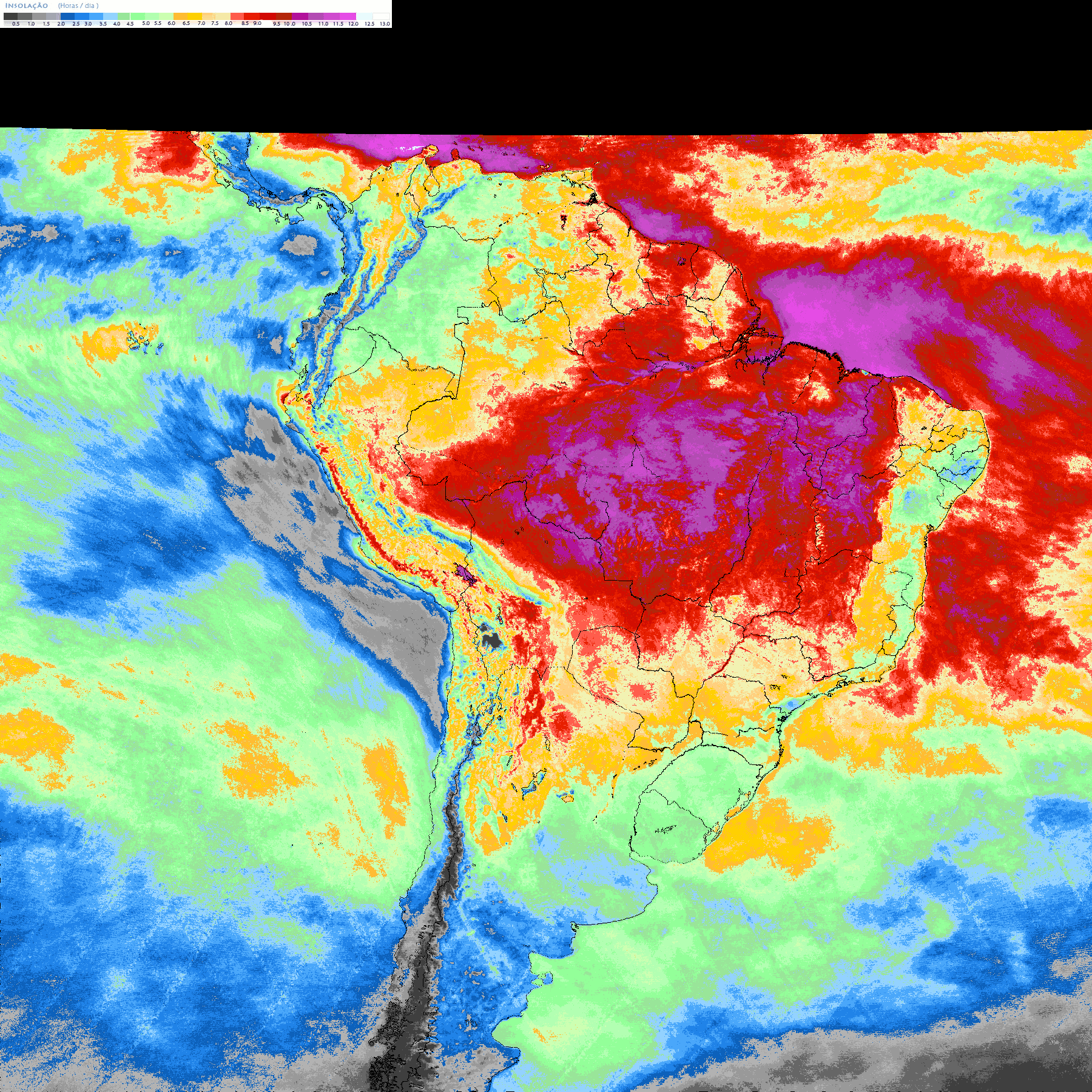The image size is (1092, 1092).
Task: Click the 9.5 legend value
Action: pyautogui.click(x=277, y=24)
